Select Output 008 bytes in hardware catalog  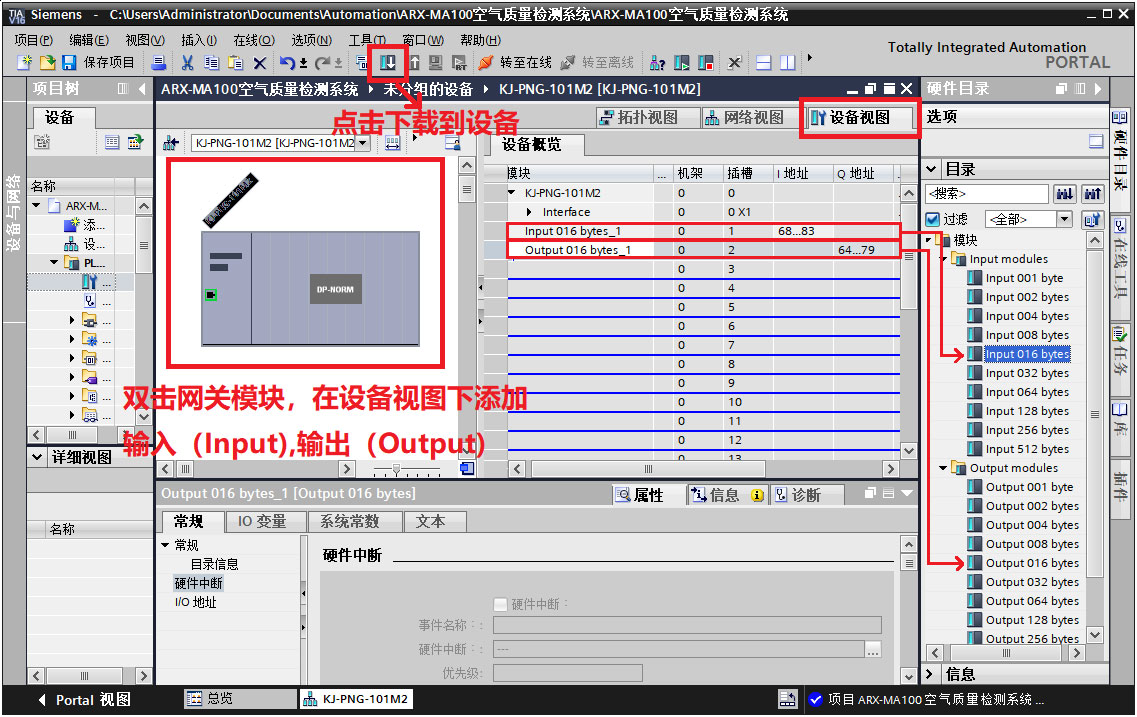pyautogui.click(x=1032, y=544)
